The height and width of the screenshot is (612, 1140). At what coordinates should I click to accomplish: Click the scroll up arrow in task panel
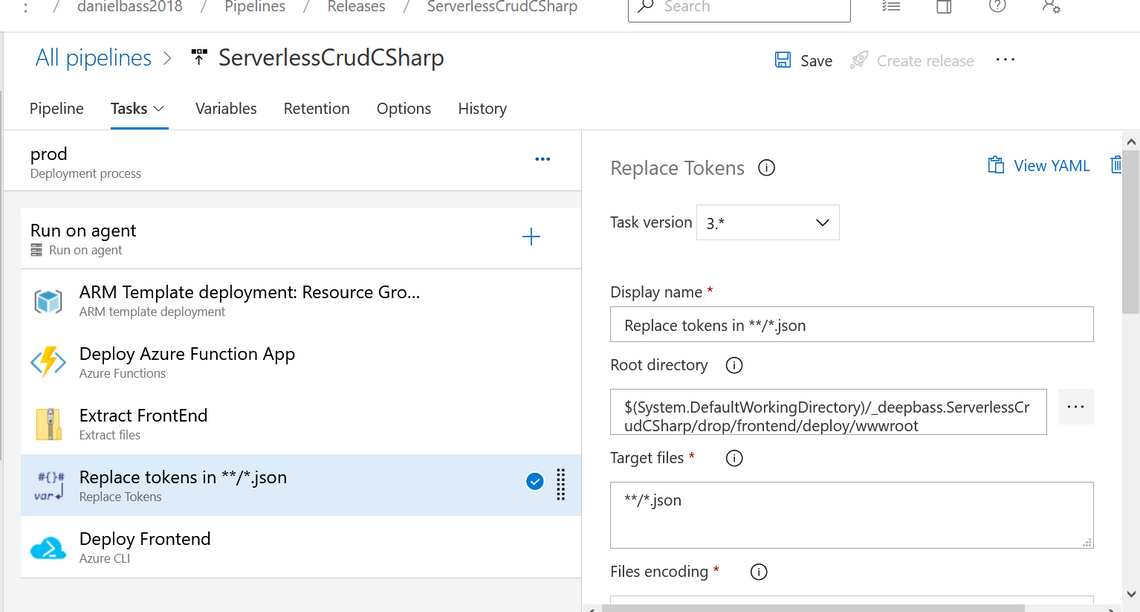tap(1131, 142)
